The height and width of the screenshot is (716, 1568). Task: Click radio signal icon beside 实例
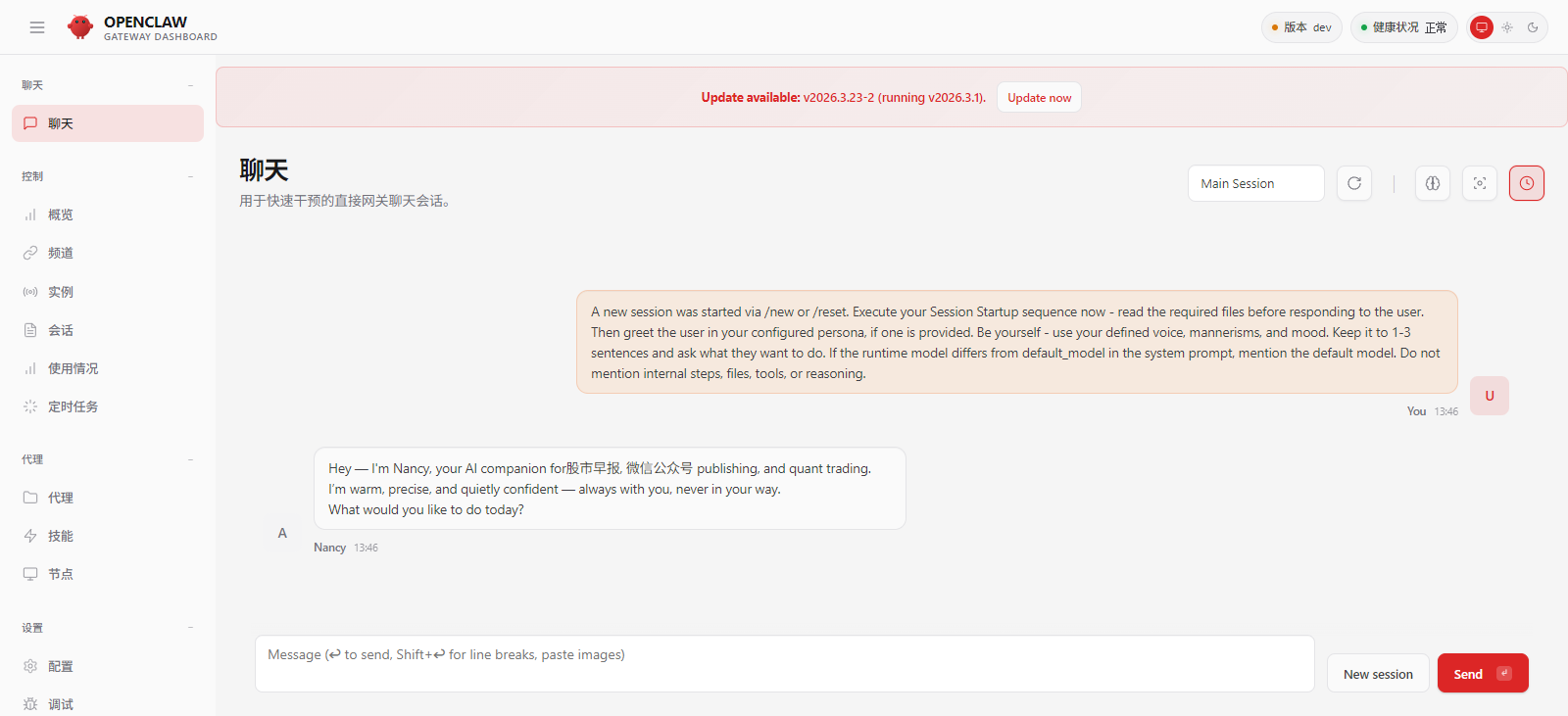click(30, 292)
